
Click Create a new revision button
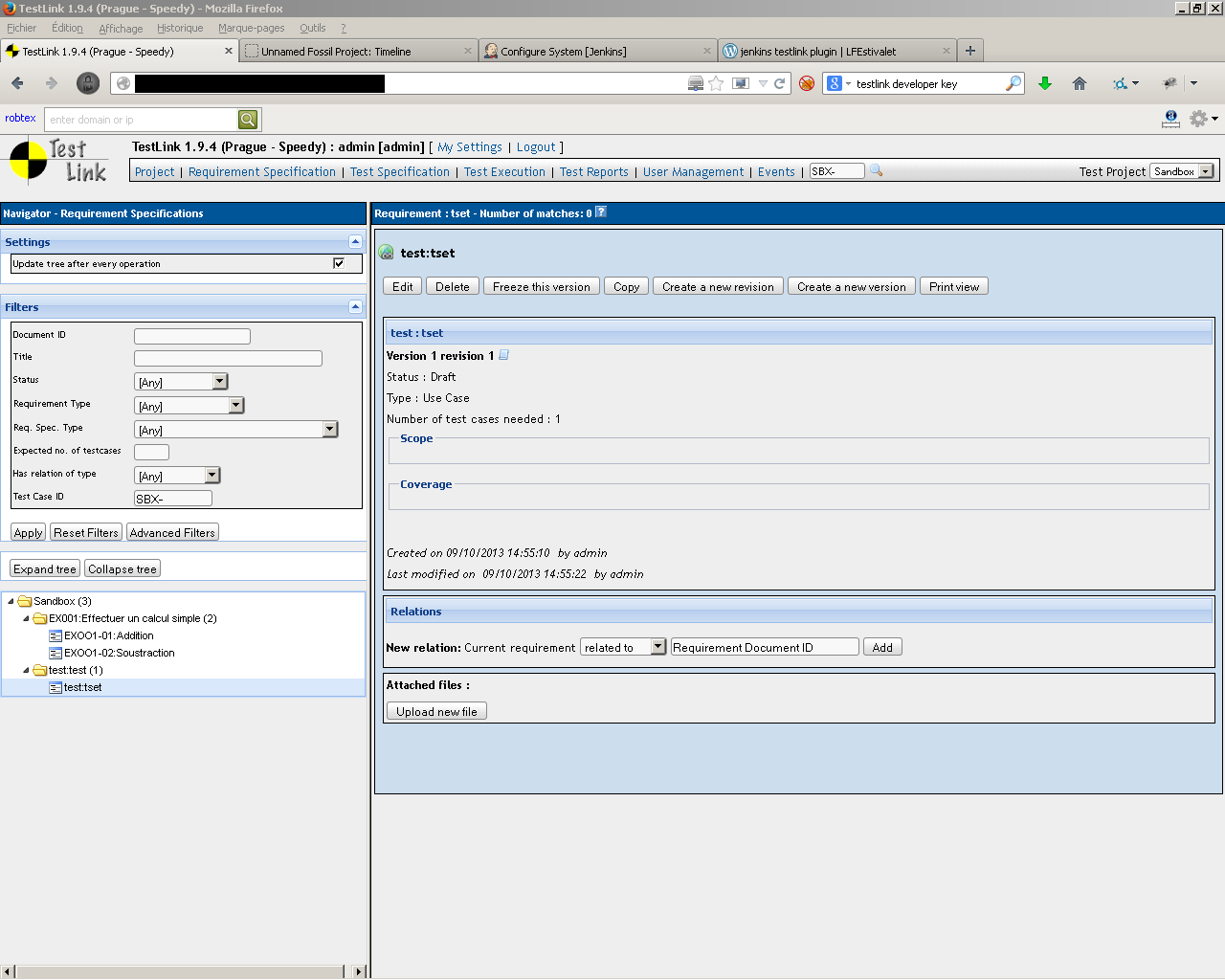click(x=718, y=286)
